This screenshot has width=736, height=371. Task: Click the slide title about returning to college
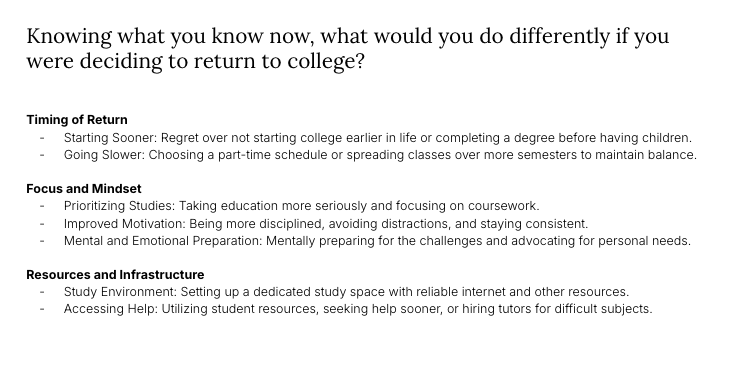pyautogui.click(x=347, y=48)
